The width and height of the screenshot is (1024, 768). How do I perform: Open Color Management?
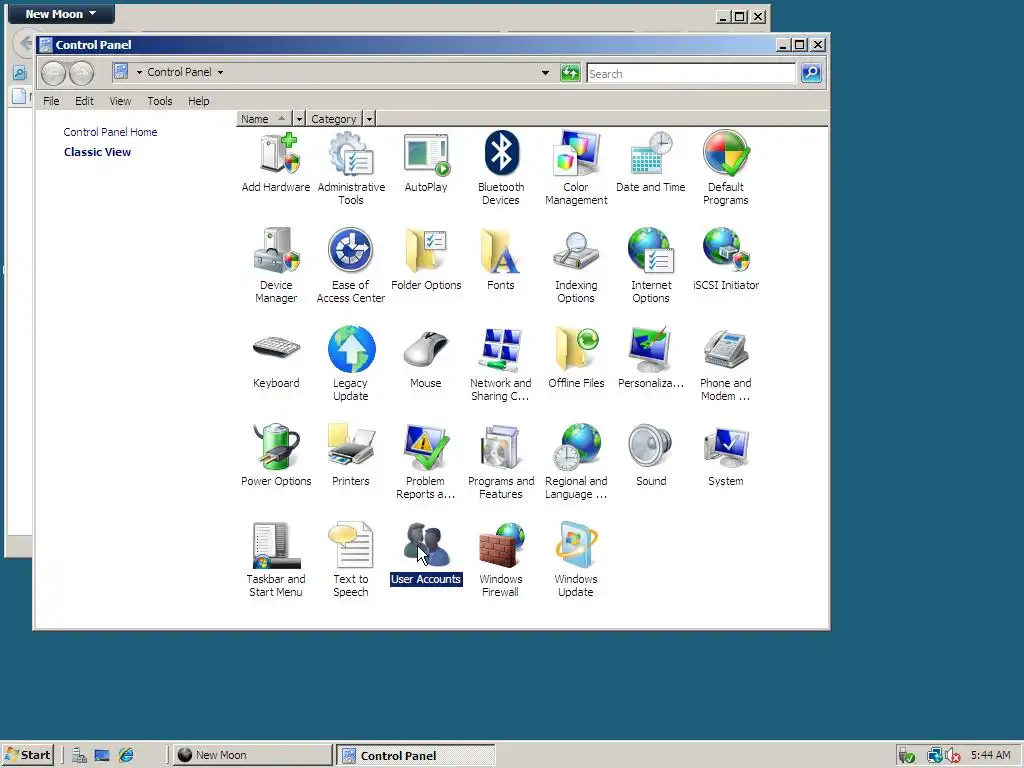(x=576, y=168)
